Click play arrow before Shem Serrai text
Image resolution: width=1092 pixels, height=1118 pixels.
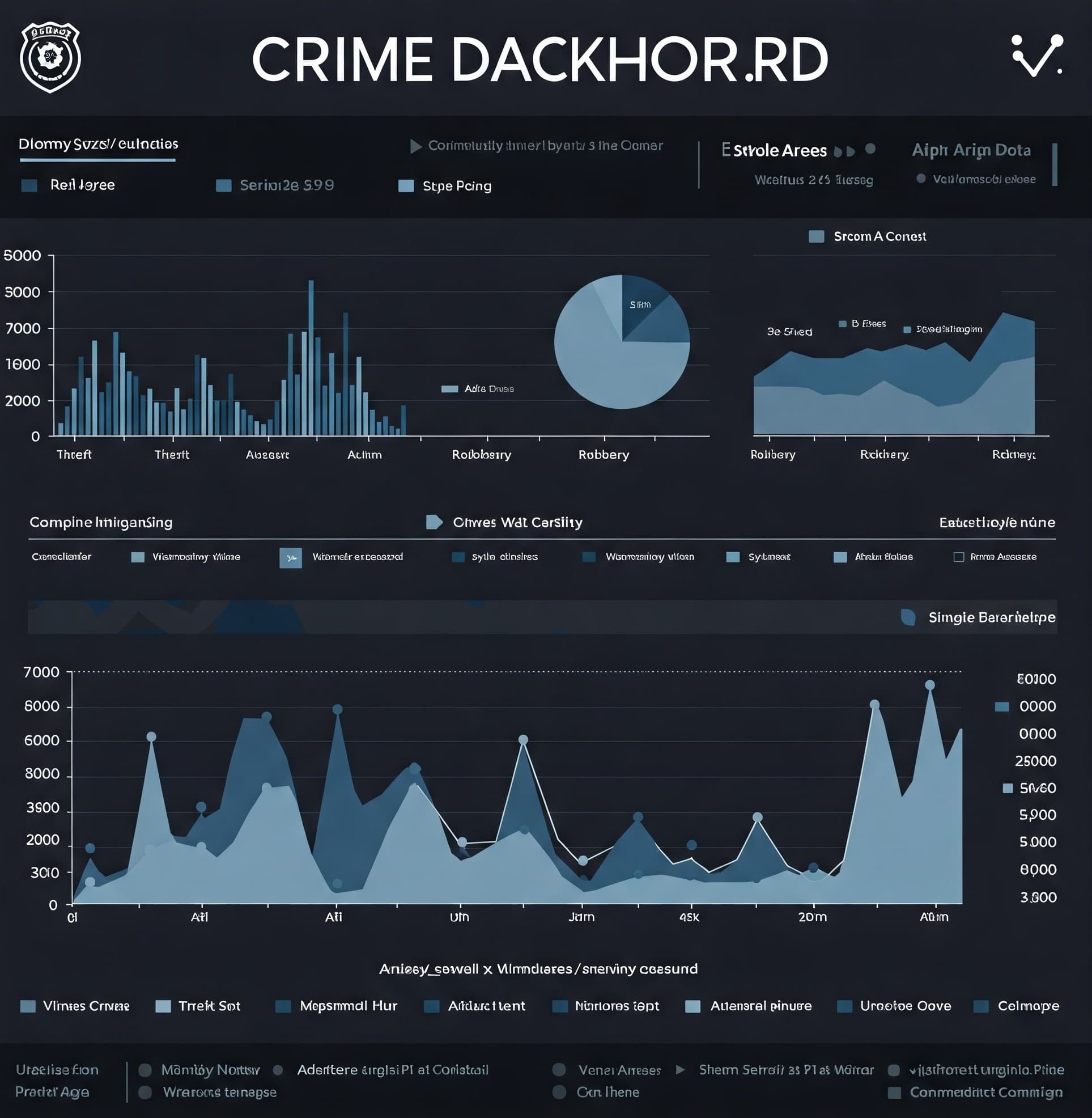680,1070
